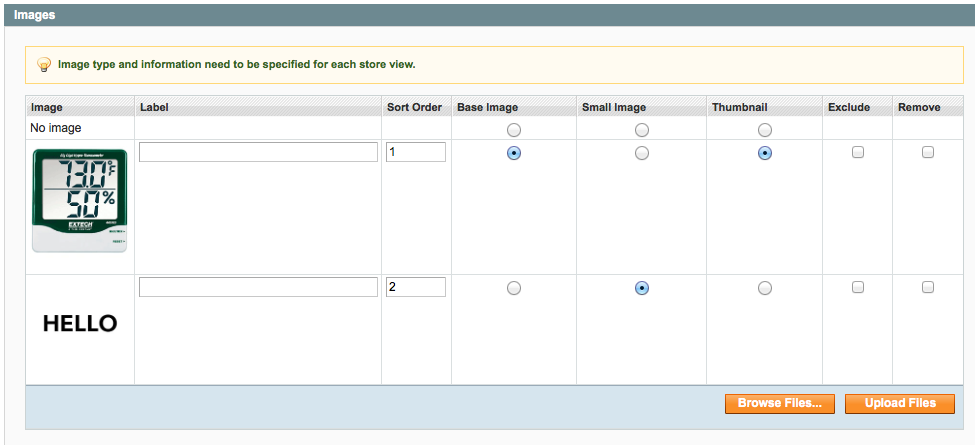
Task: Select Small Image radio for HELLO image
Action: click(x=642, y=288)
